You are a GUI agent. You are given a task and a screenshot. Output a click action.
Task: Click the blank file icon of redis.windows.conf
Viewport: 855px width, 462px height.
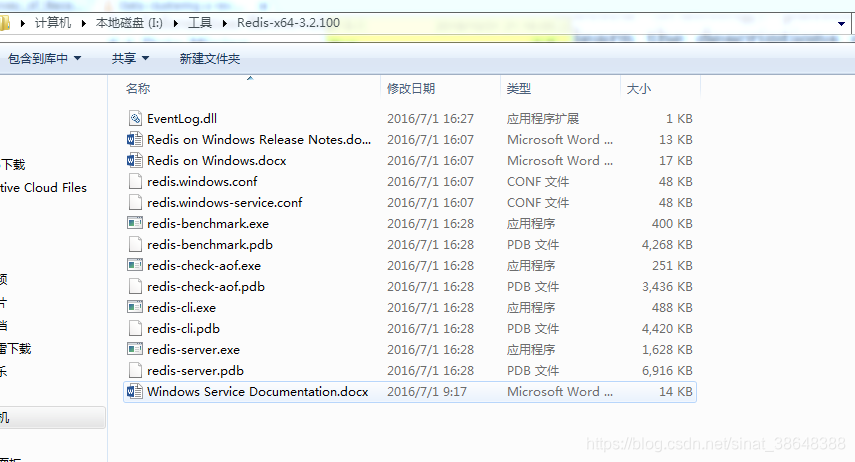tap(135, 182)
